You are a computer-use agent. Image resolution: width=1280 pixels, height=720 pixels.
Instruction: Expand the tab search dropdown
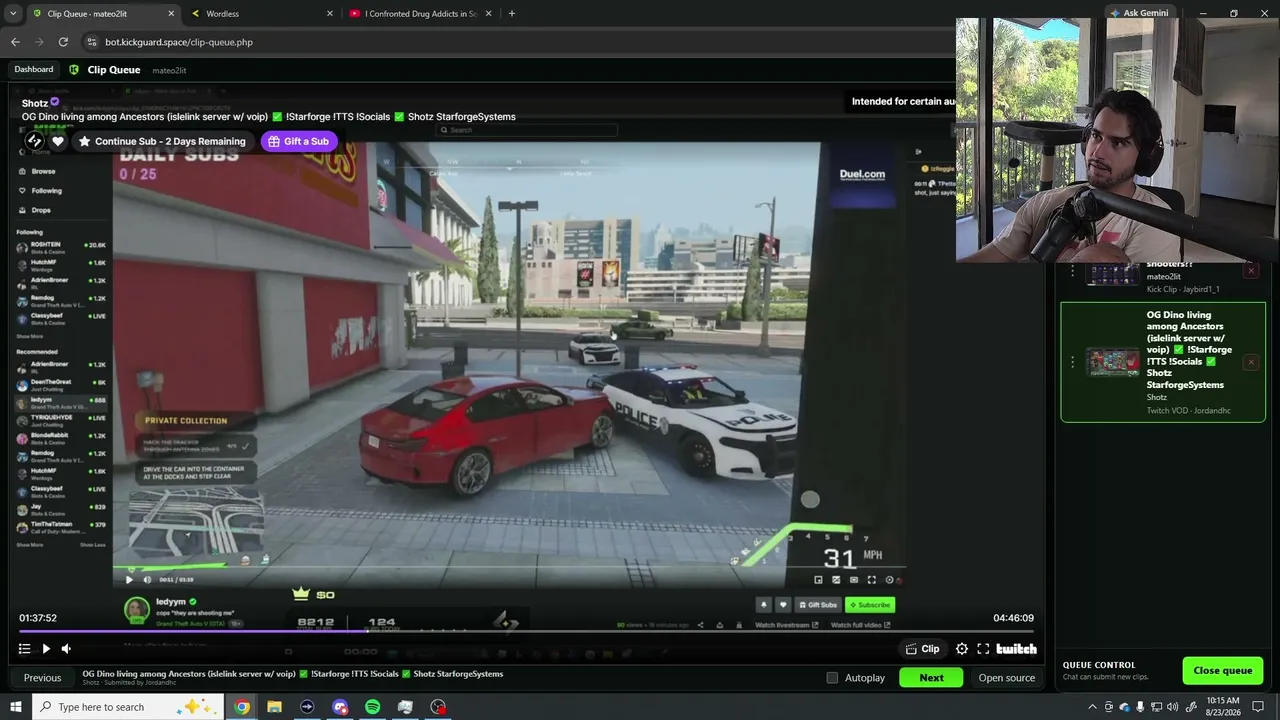tap(13, 14)
